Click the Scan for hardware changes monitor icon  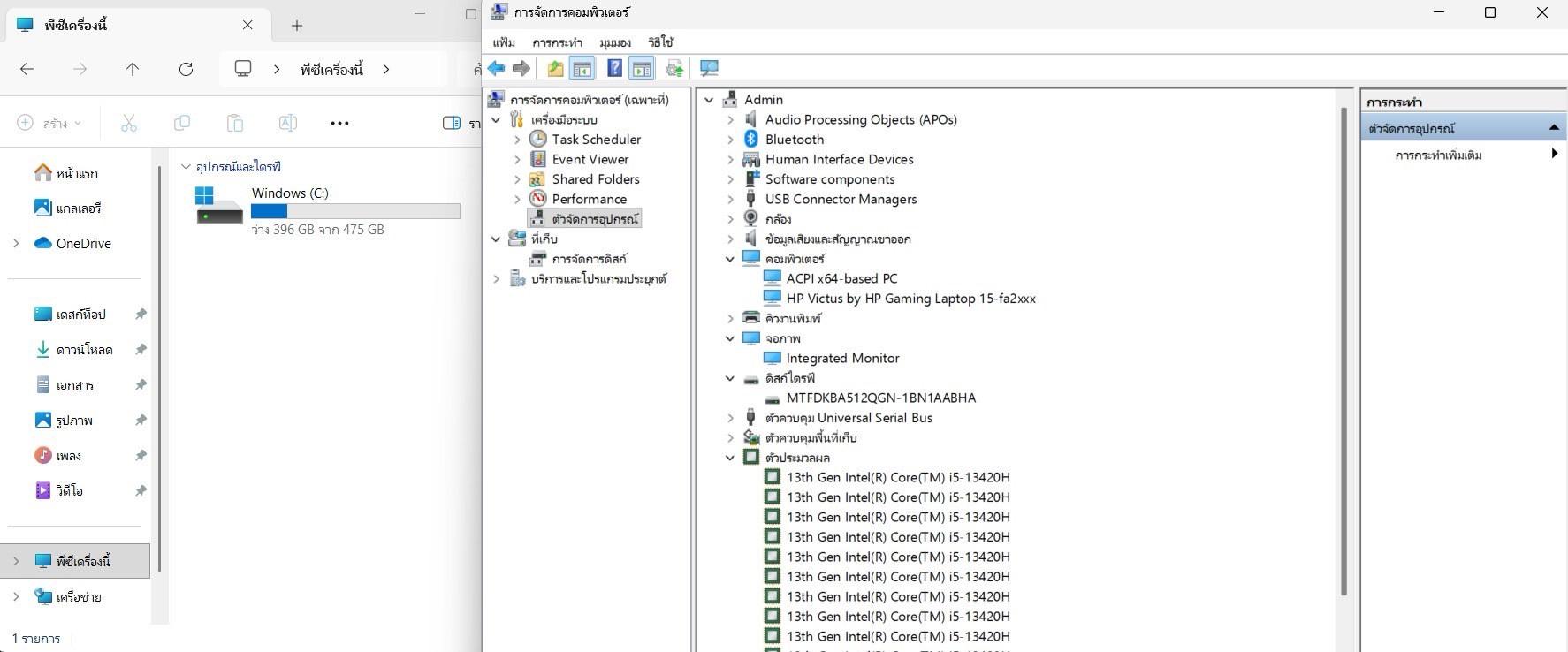[709, 68]
